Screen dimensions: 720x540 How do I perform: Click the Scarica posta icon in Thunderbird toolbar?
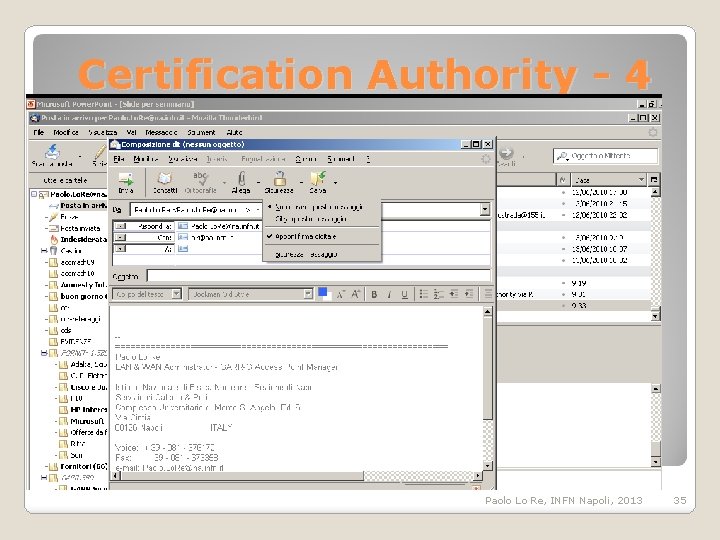(52, 152)
